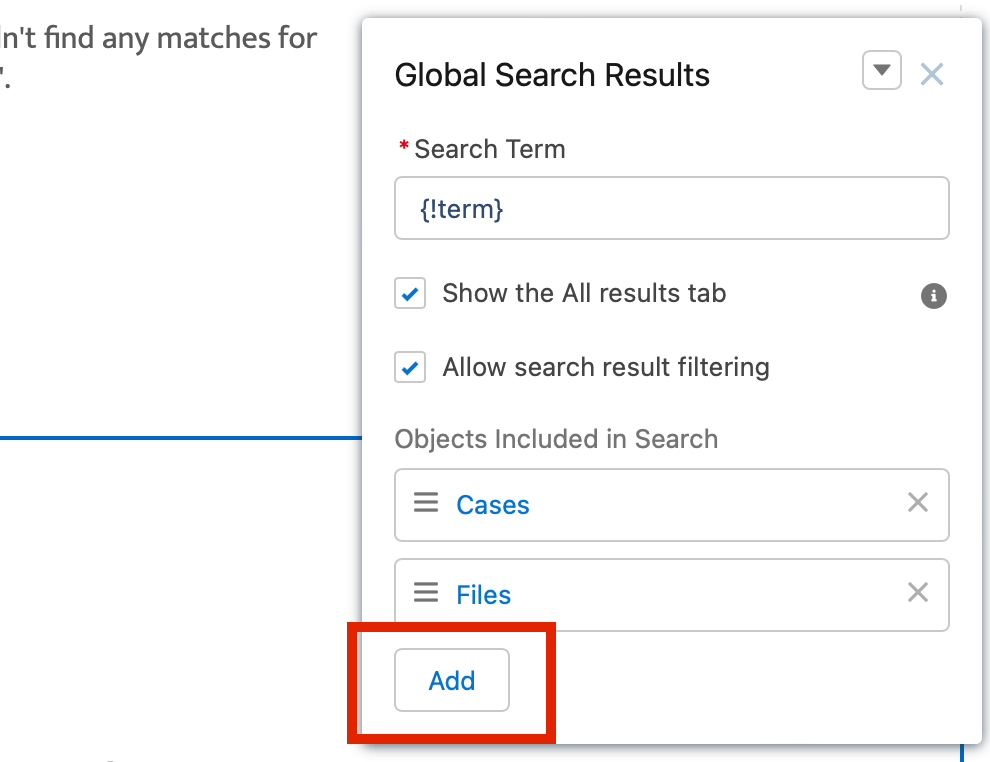Uncheck Show the All results tab
Screen dimensions: 990x762
(410, 293)
